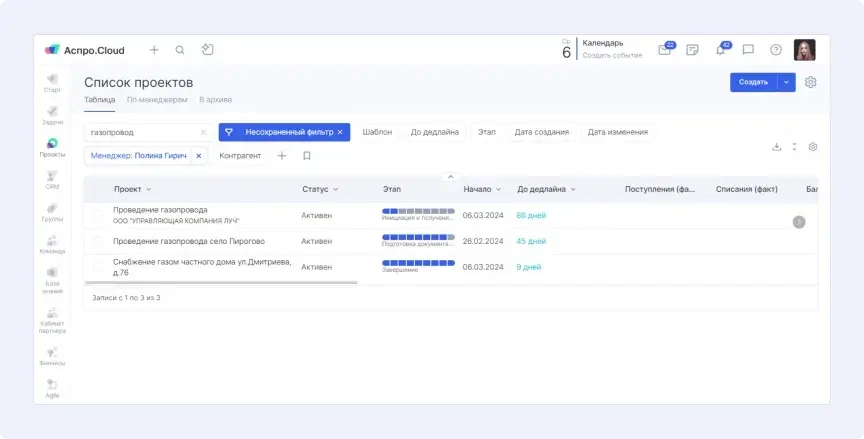The width and height of the screenshot is (864, 439).
Task: Select checkbox for Снабжение газом частного дома row
Action: pos(98,267)
